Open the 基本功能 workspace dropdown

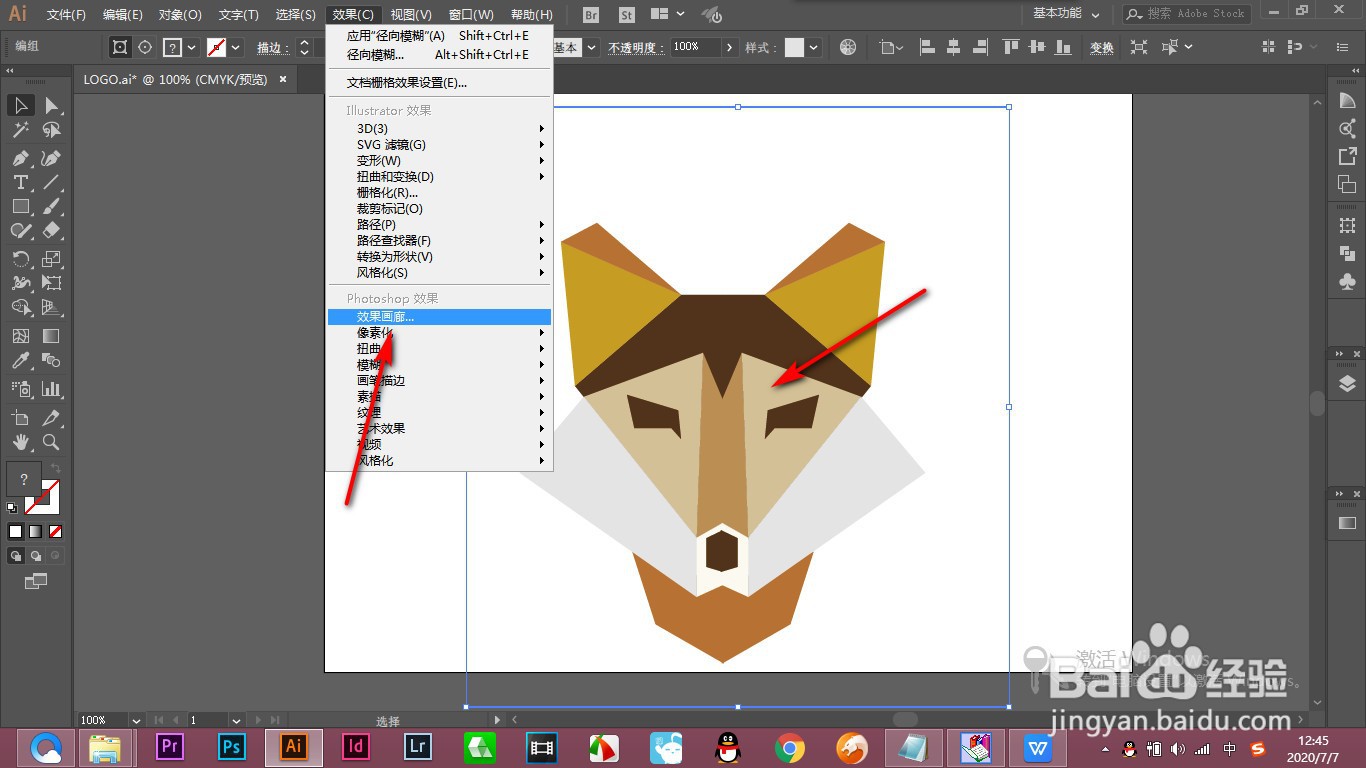pyautogui.click(x=1066, y=14)
